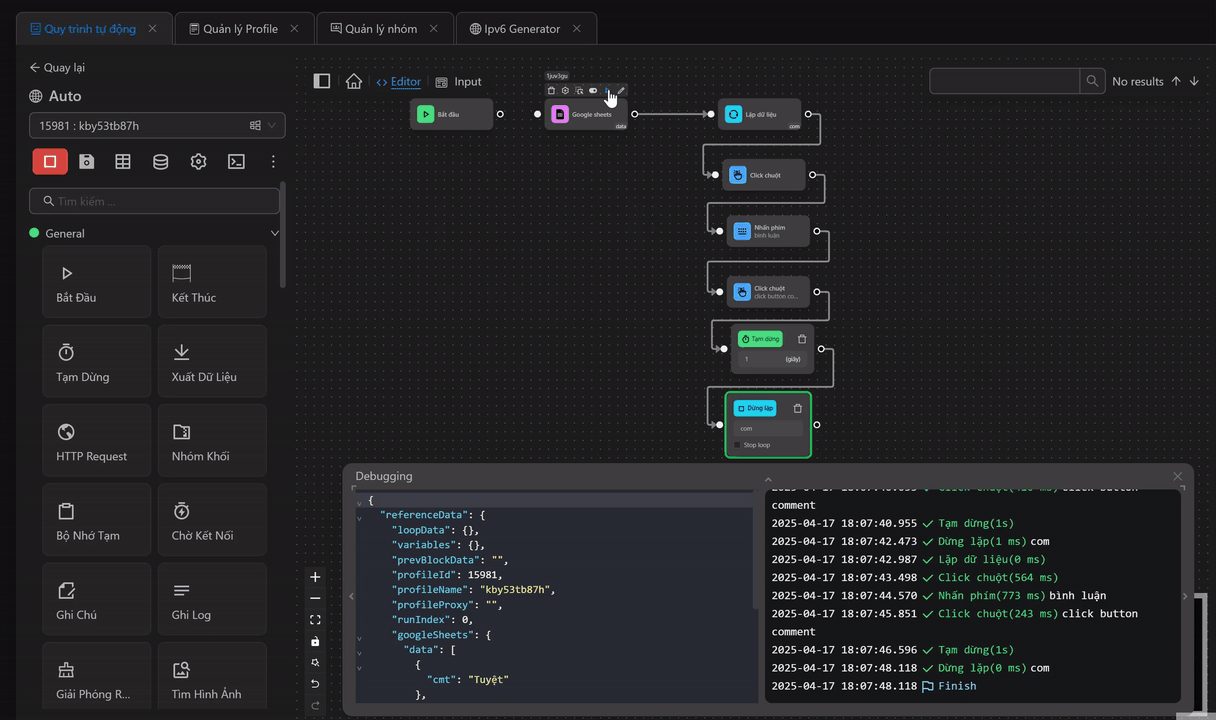Click the home icon in editor header
The image size is (1216, 720).
click(x=354, y=82)
